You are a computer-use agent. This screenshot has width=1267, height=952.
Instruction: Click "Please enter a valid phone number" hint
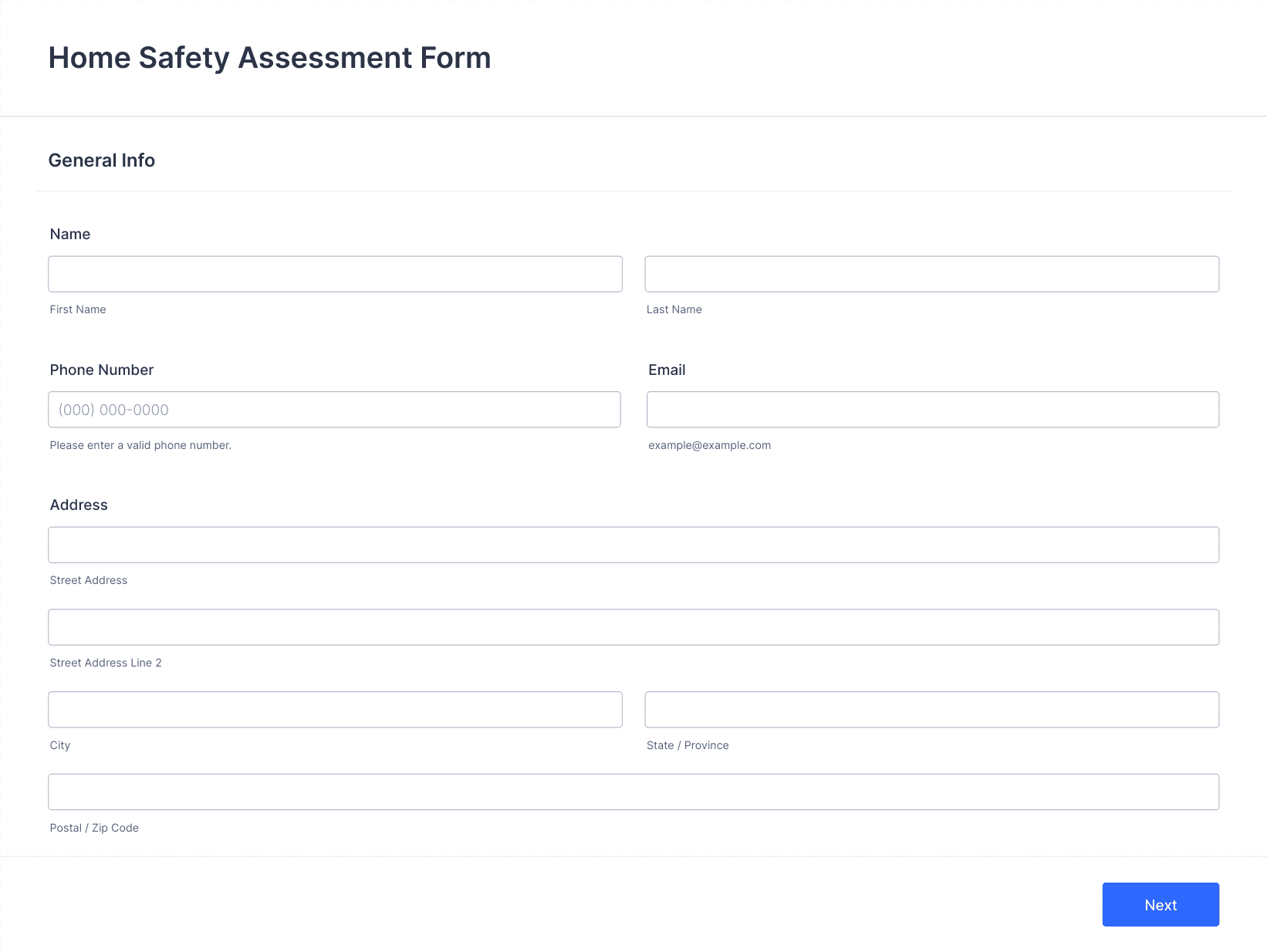(140, 445)
